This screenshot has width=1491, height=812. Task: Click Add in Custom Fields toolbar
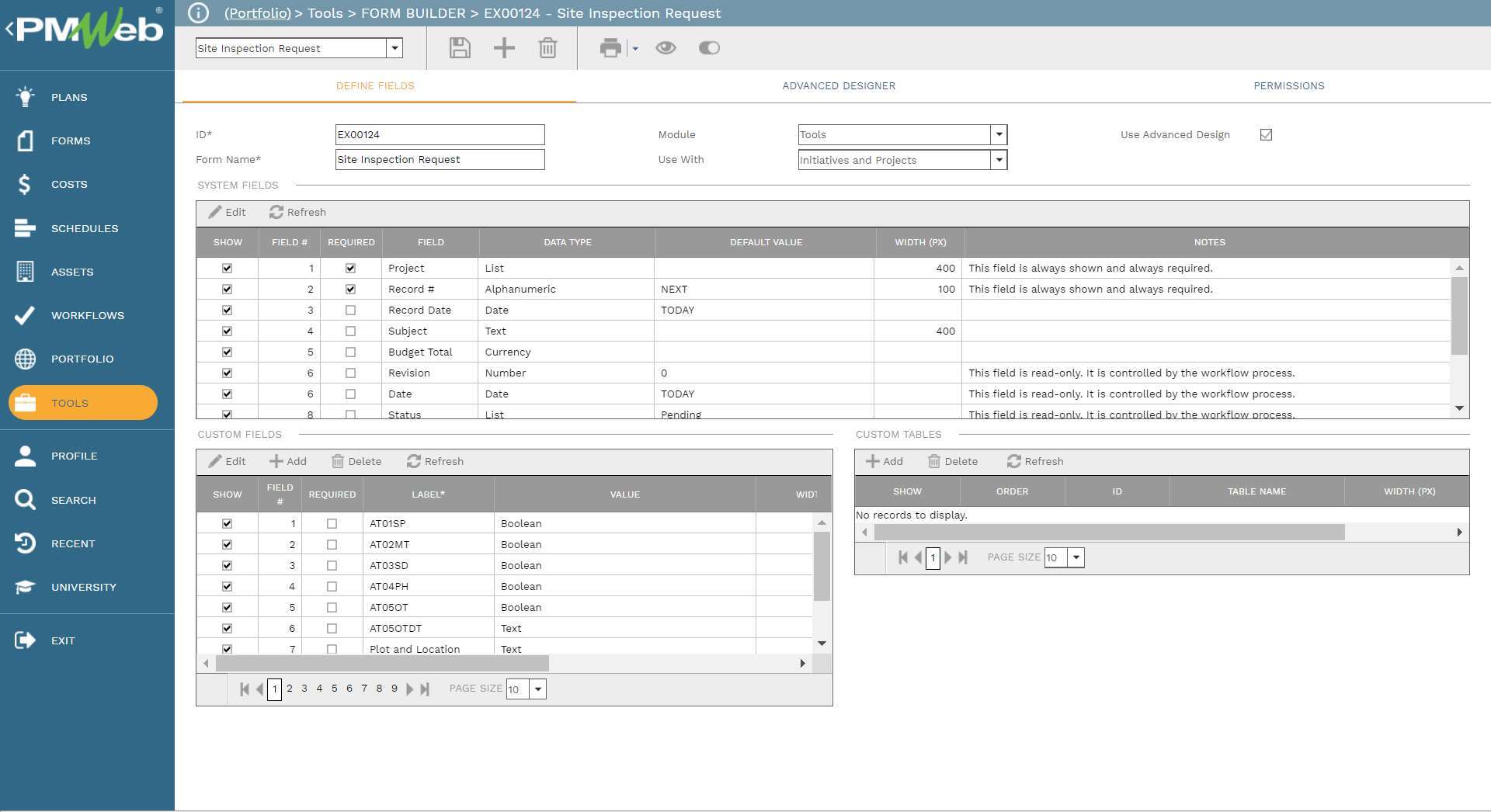[288, 461]
